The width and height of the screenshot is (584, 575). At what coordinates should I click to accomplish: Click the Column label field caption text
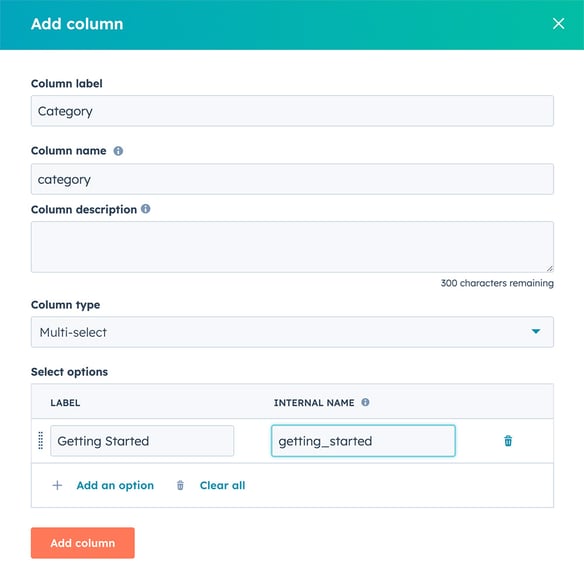tap(67, 83)
